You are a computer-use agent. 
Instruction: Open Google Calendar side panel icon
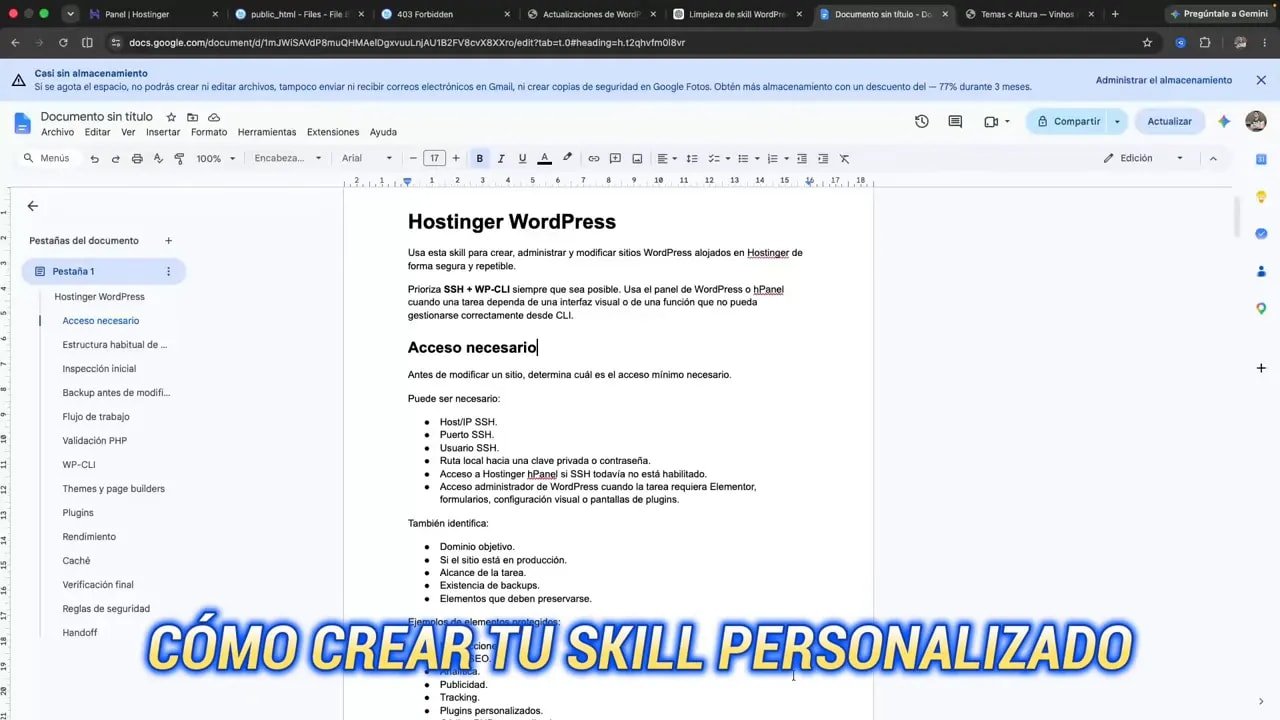click(1261, 159)
